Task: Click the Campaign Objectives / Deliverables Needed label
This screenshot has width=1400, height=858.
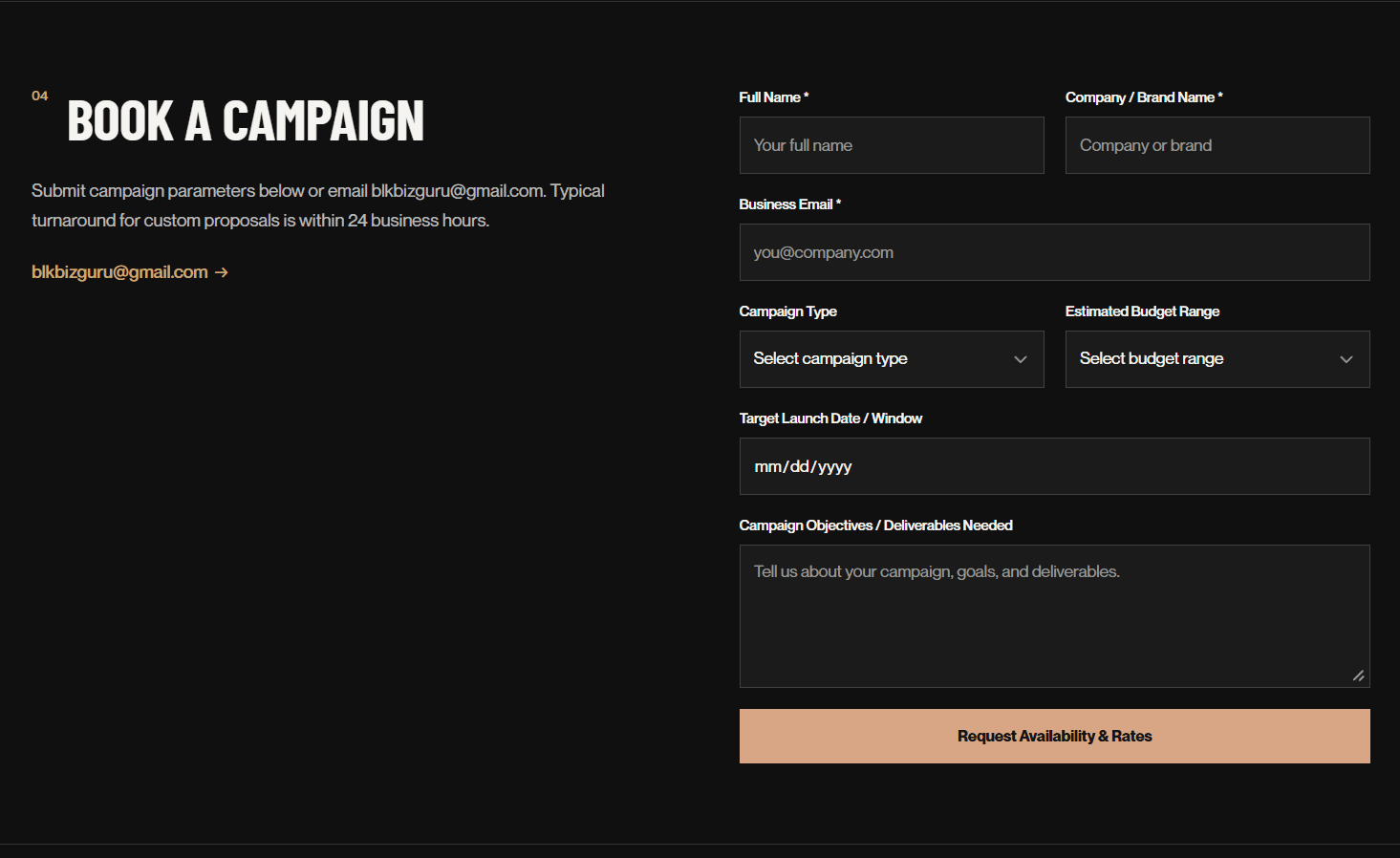Action: pyautogui.click(x=875, y=526)
